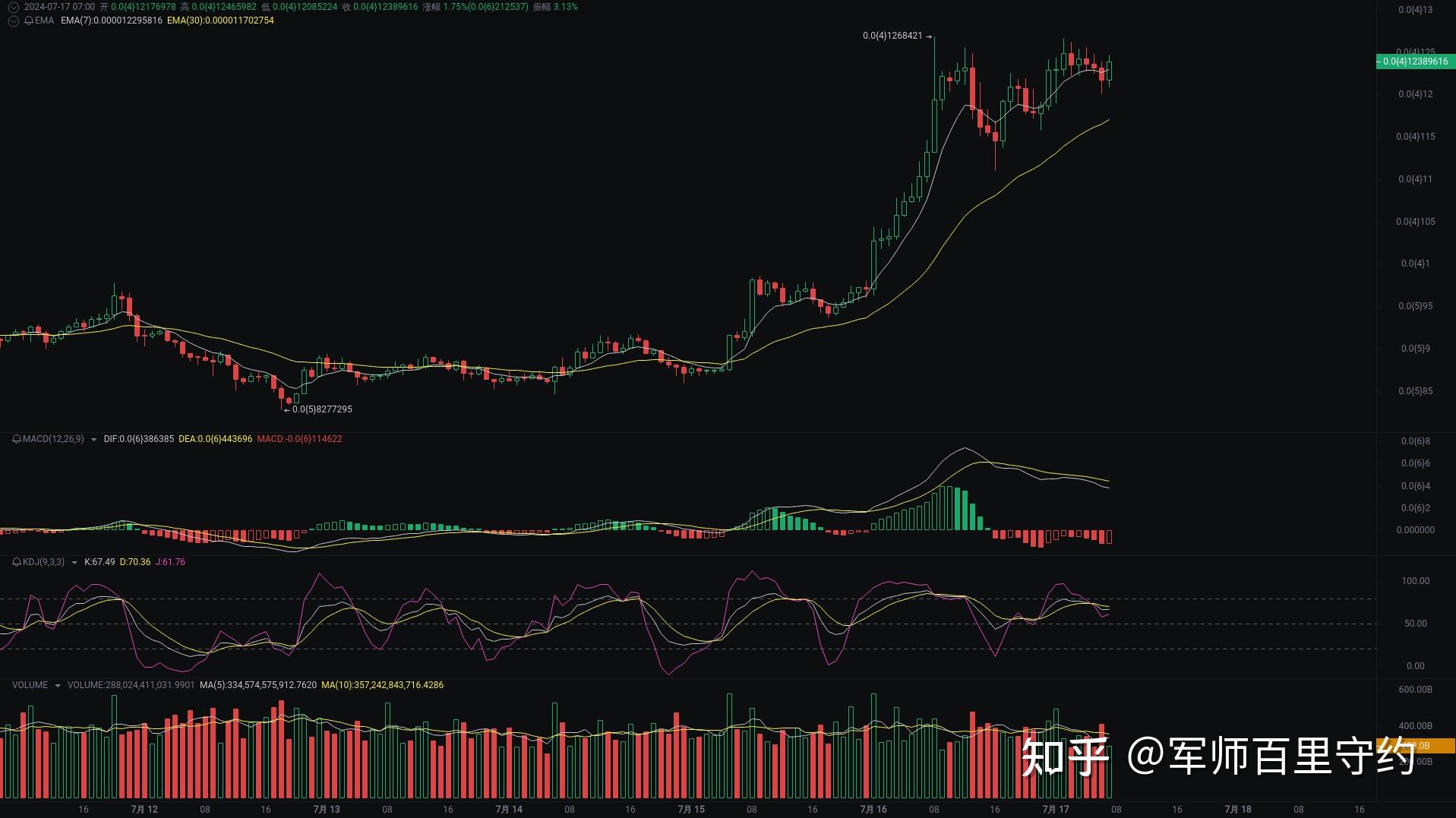This screenshot has height=818, width=1456.
Task: Click the MA(5) volume value
Action: pos(258,685)
